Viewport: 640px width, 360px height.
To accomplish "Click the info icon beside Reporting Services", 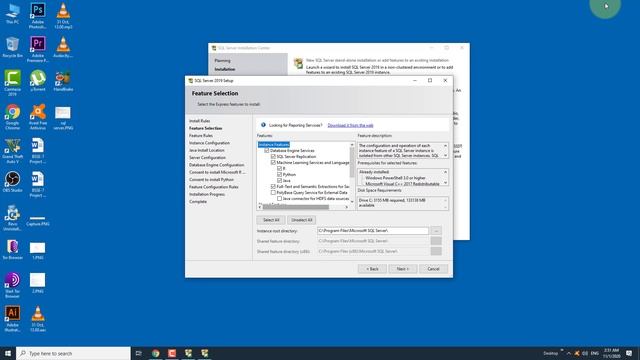I will click(x=263, y=125).
